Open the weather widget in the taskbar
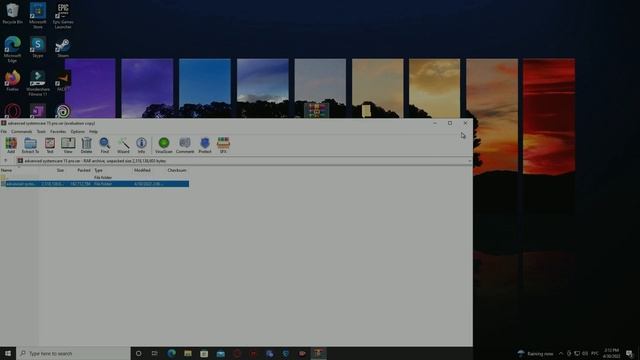Image resolution: width=640 pixels, height=360 pixels. pos(536,353)
